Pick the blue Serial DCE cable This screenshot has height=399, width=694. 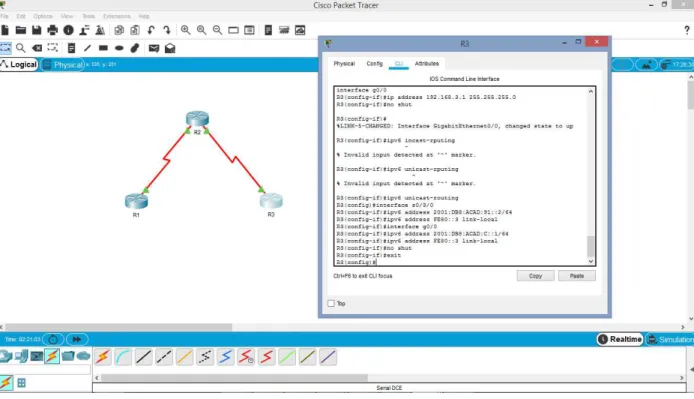point(225,356)
